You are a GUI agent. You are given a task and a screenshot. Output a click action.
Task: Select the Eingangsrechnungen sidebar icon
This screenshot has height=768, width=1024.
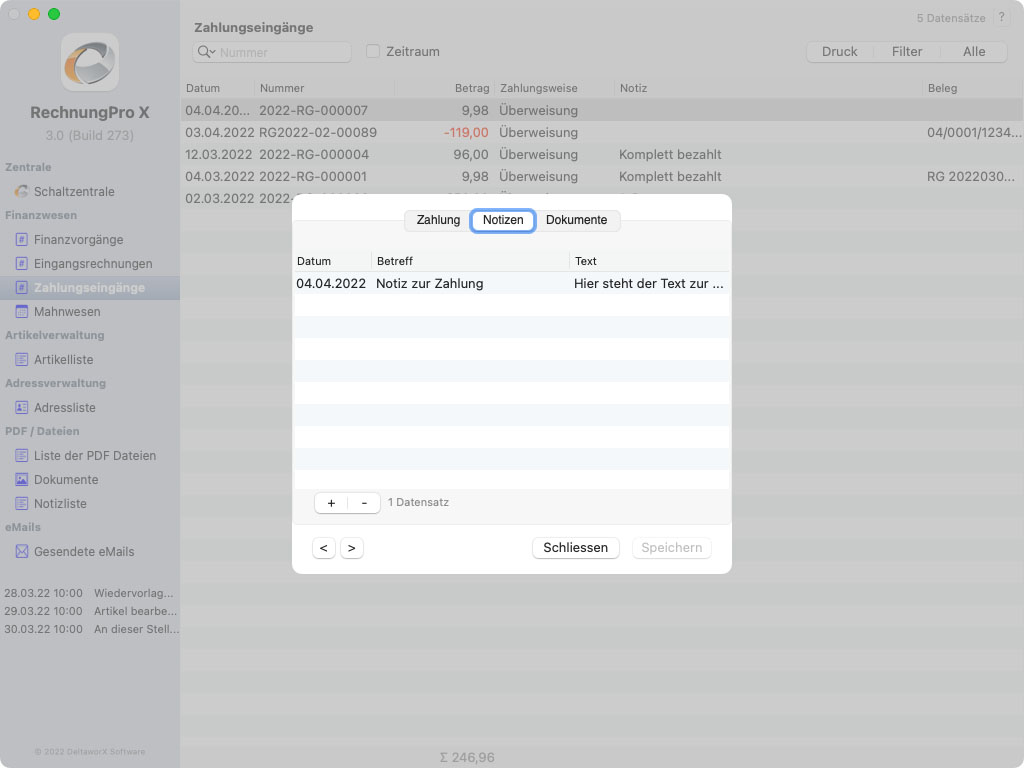tap(21, 264)
